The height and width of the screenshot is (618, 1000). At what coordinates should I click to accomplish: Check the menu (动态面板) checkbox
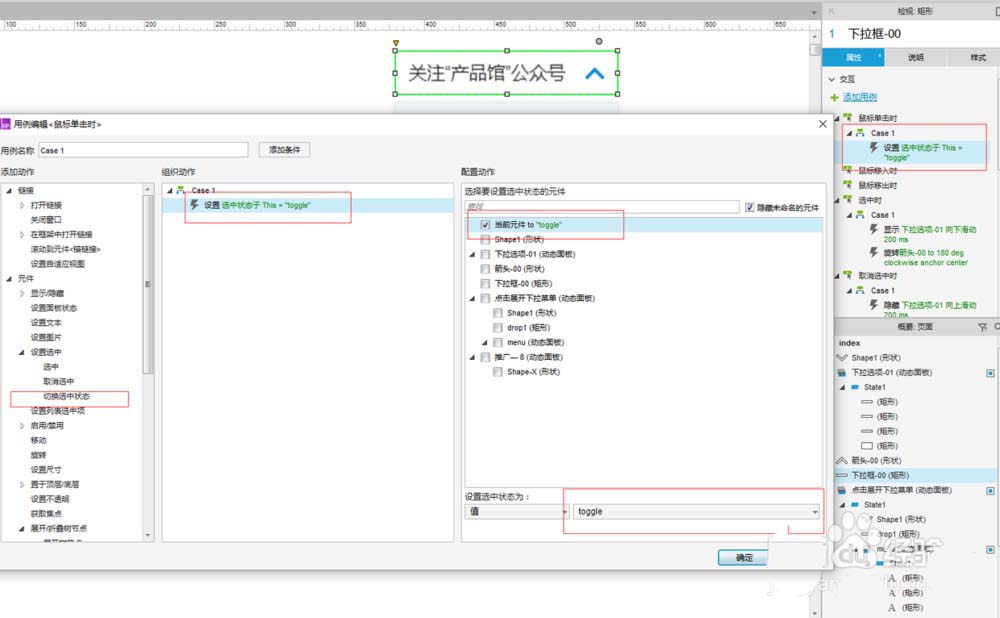click(497, 342)
